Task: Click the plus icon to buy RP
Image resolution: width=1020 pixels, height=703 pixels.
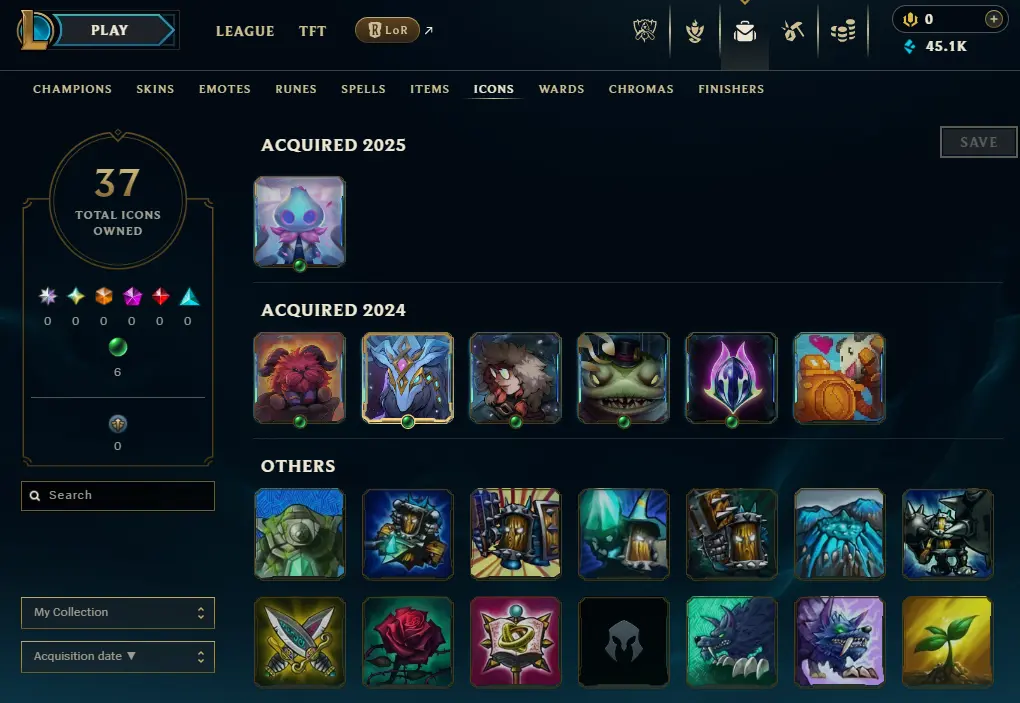Action: 993,20
